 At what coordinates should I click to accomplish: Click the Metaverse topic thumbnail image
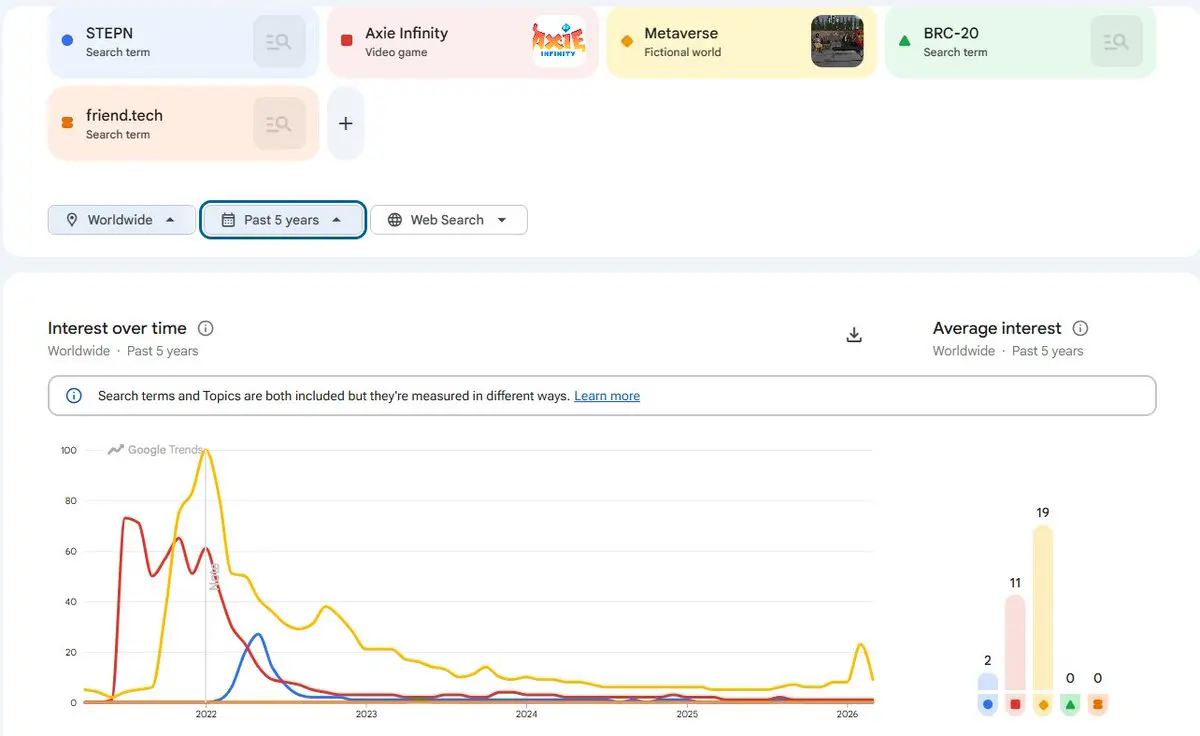pos(837,42)
